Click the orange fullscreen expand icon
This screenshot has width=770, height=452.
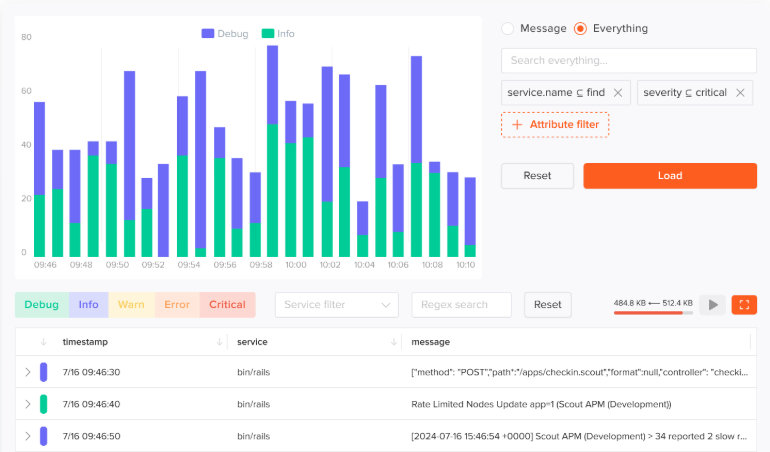744,305
